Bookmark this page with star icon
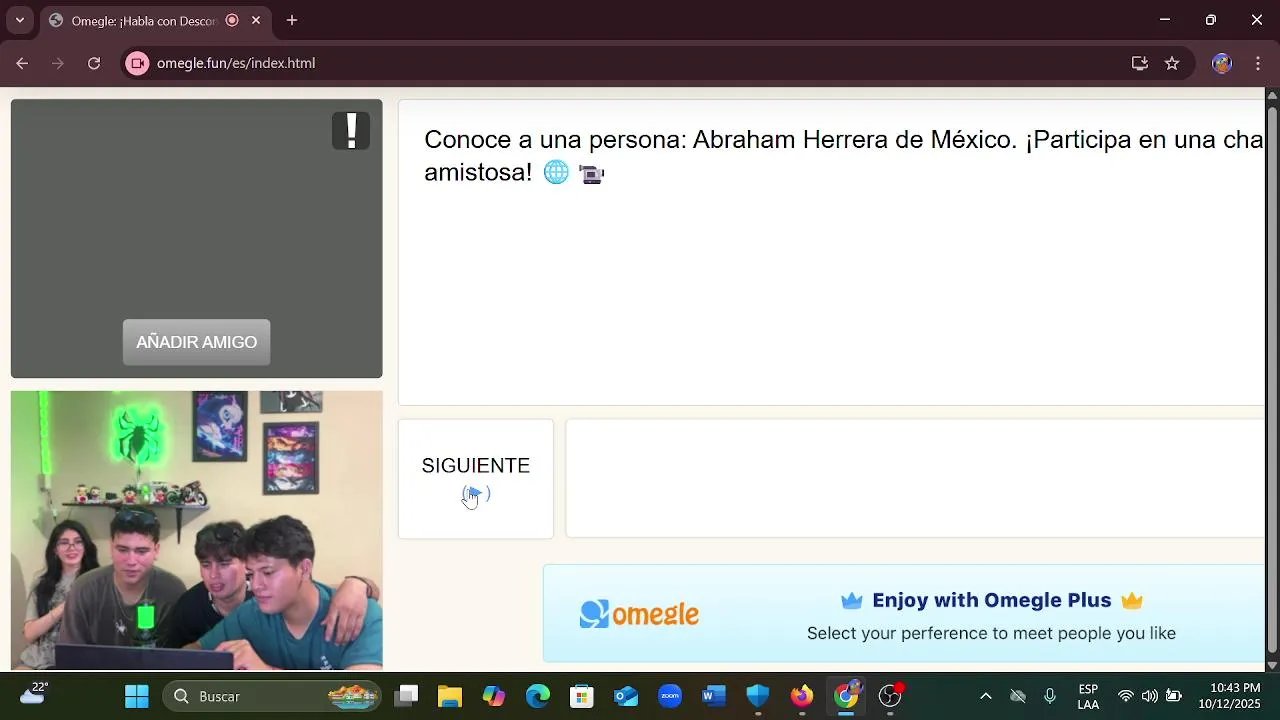 (1172, 63)
